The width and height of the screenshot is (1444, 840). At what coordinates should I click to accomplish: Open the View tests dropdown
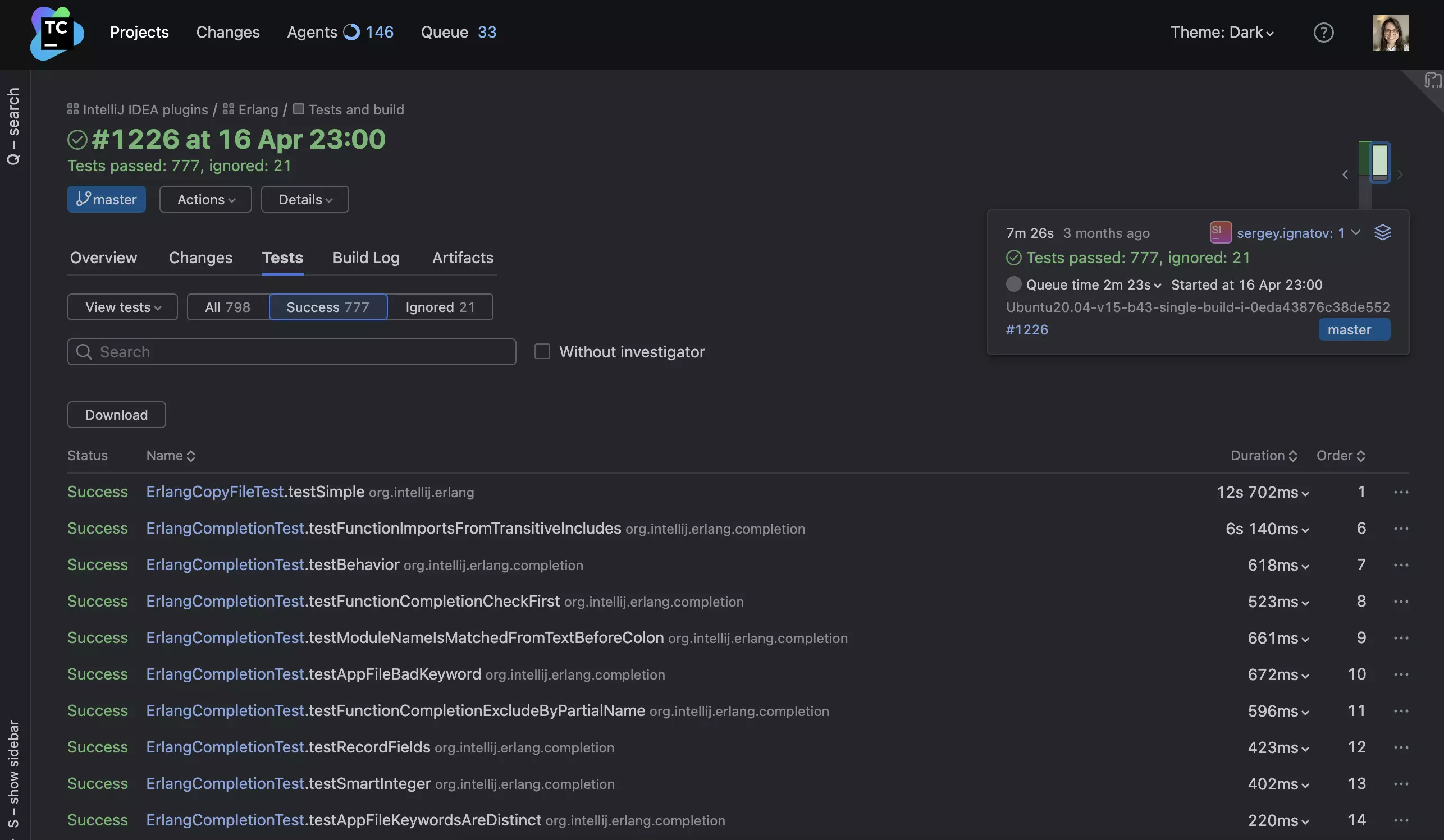coord(122,307)
